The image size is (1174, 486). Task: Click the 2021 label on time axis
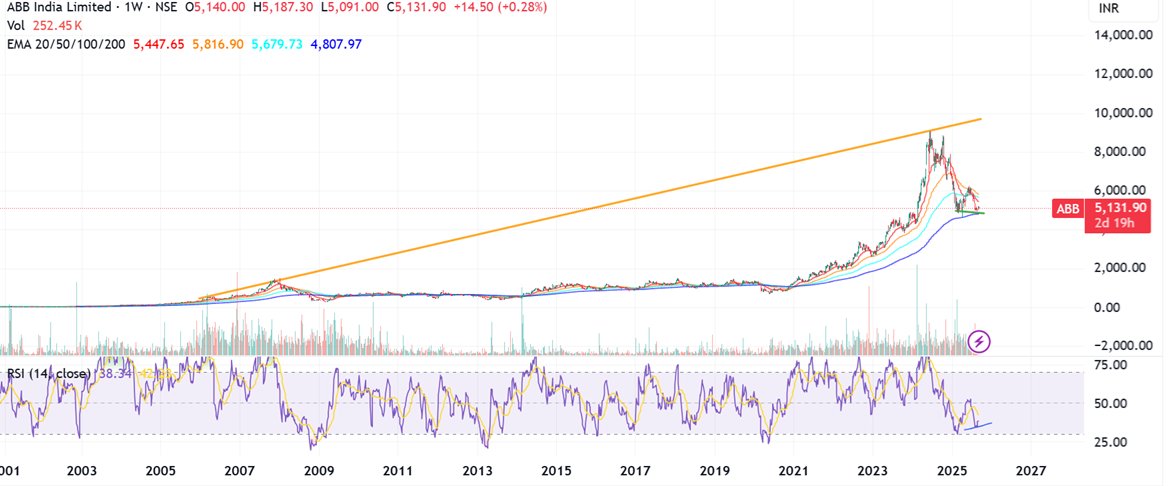(x=793, y=471)
